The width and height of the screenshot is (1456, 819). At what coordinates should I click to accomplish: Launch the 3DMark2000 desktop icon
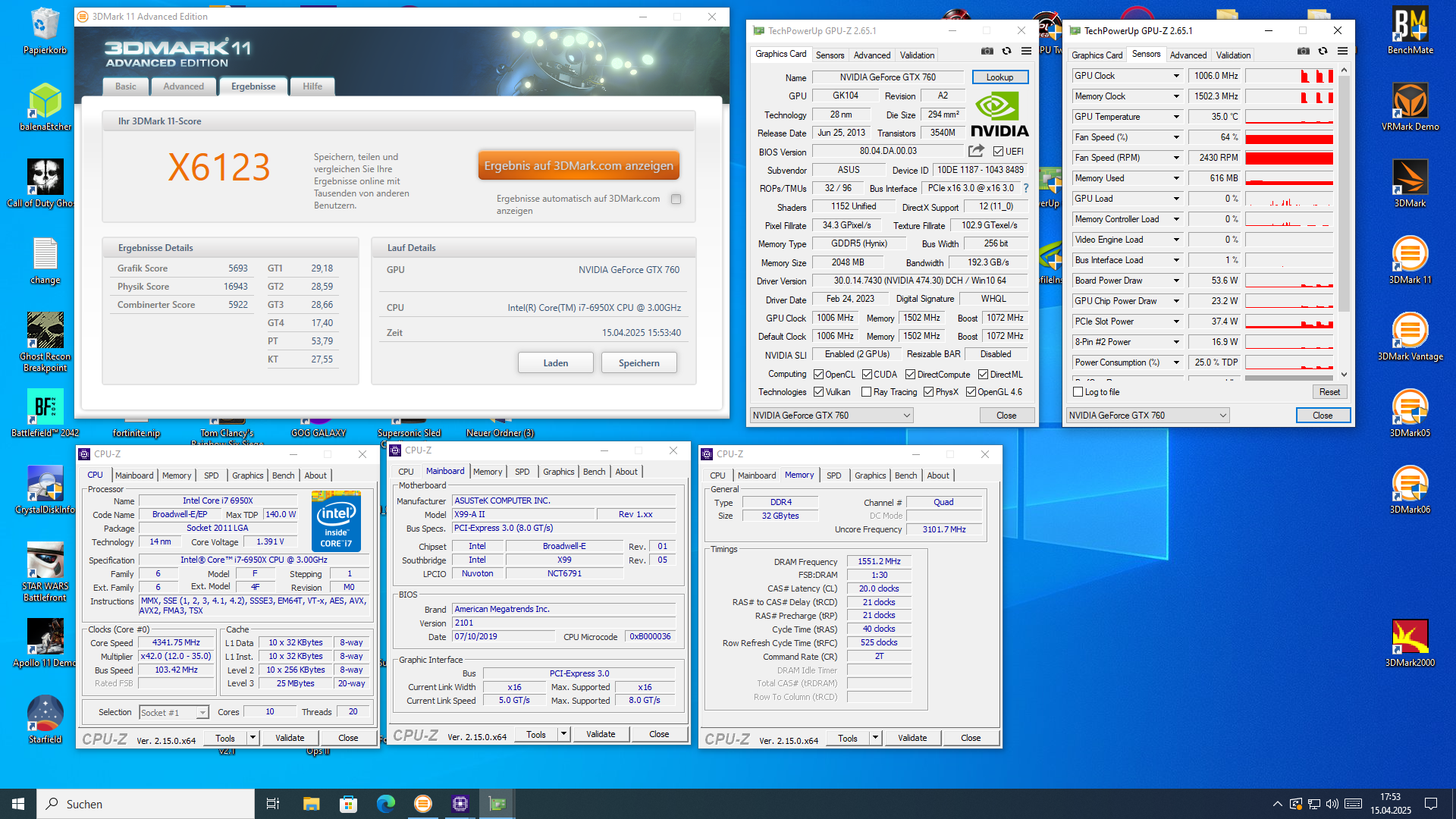point(1410,643)
